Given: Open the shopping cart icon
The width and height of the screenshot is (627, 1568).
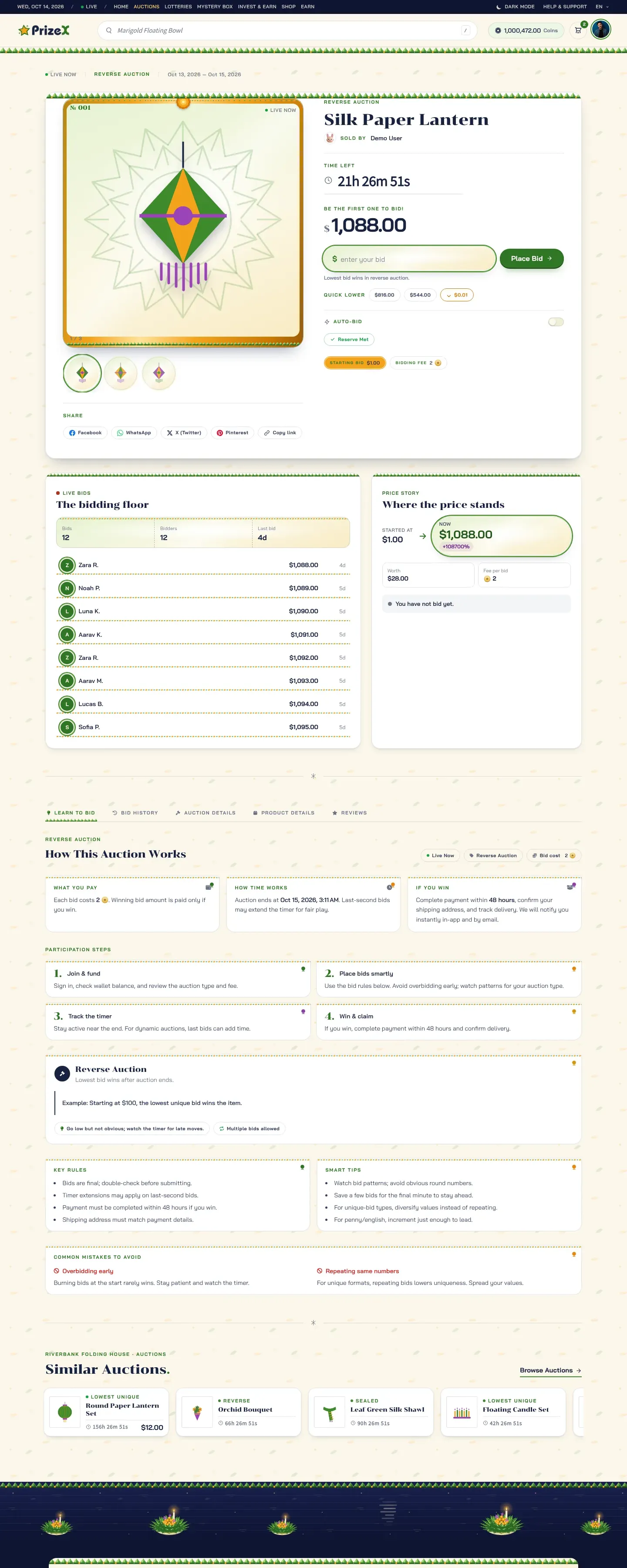Looking at the screenshot, I should [578, 30].
